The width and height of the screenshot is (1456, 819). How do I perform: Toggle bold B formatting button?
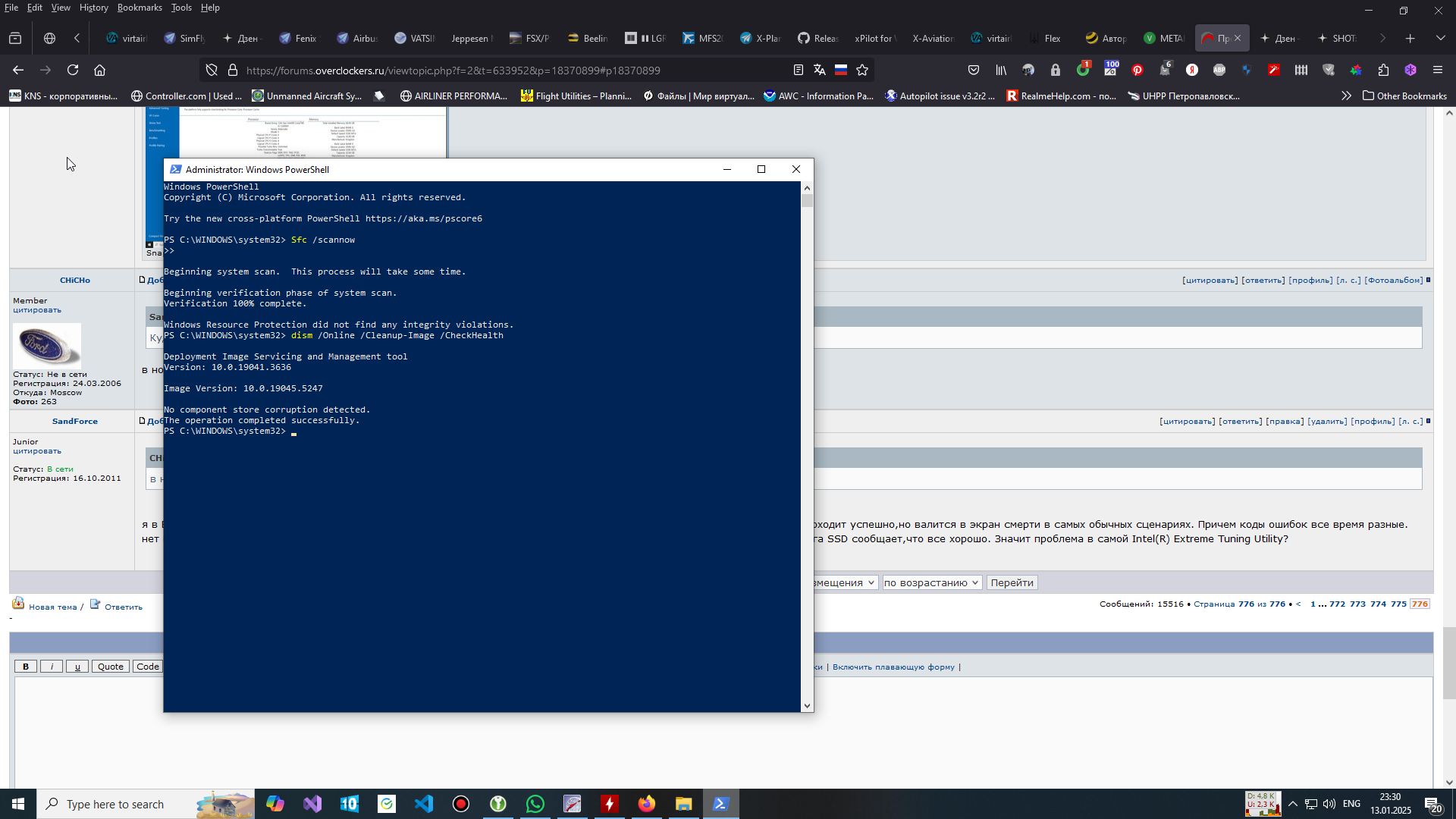pyautogui.click(x=26, y=667)
